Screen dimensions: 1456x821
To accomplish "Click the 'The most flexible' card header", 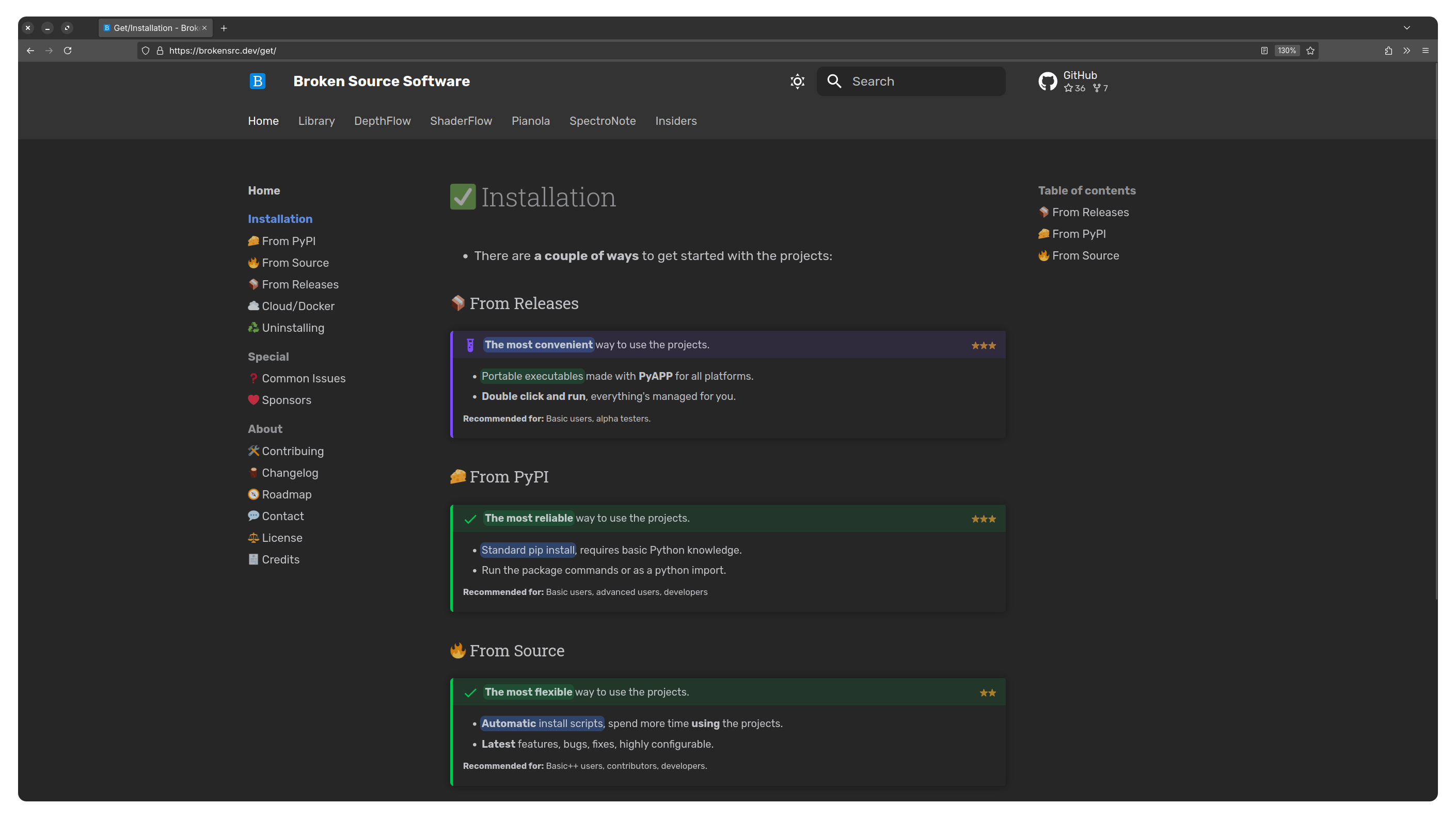I will coord(729,691).
